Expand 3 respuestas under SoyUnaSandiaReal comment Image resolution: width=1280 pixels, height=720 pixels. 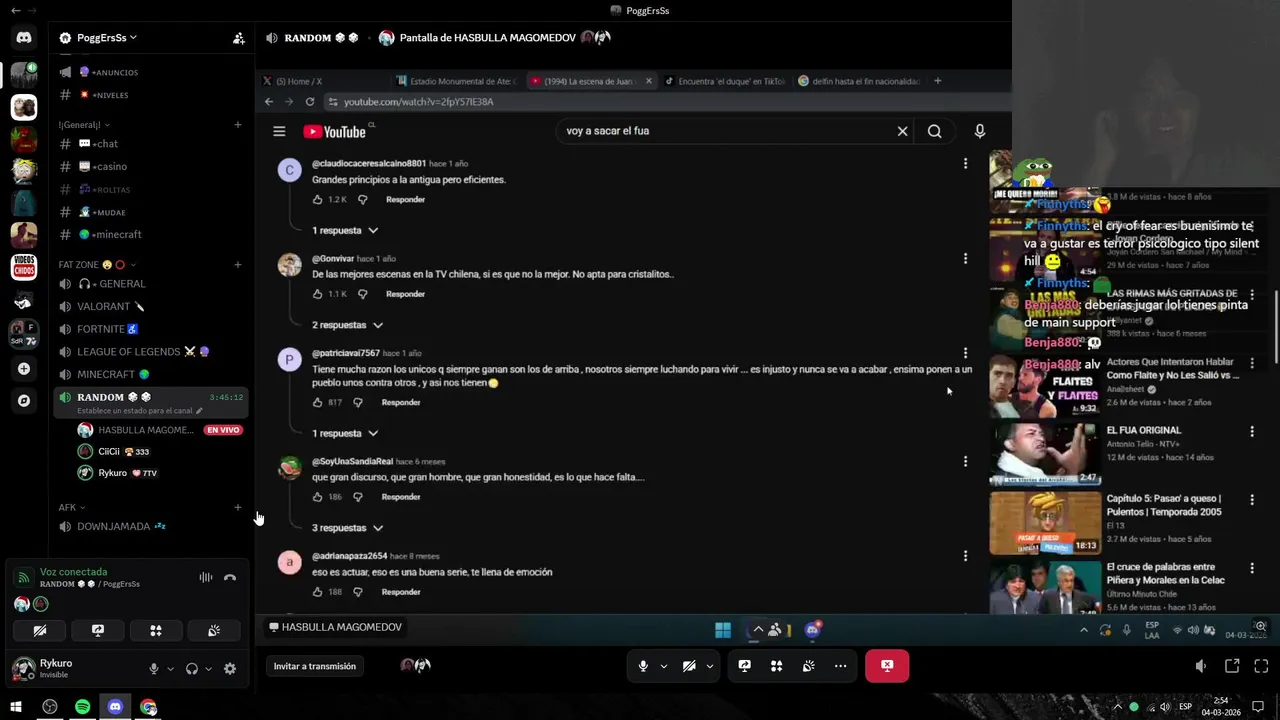coord(347,528)
